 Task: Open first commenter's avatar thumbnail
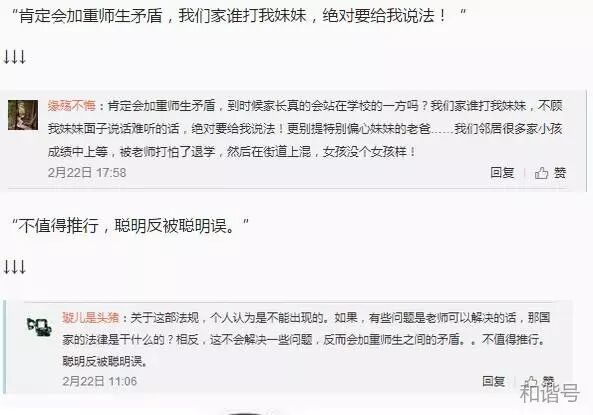click(x=23, y=115)
